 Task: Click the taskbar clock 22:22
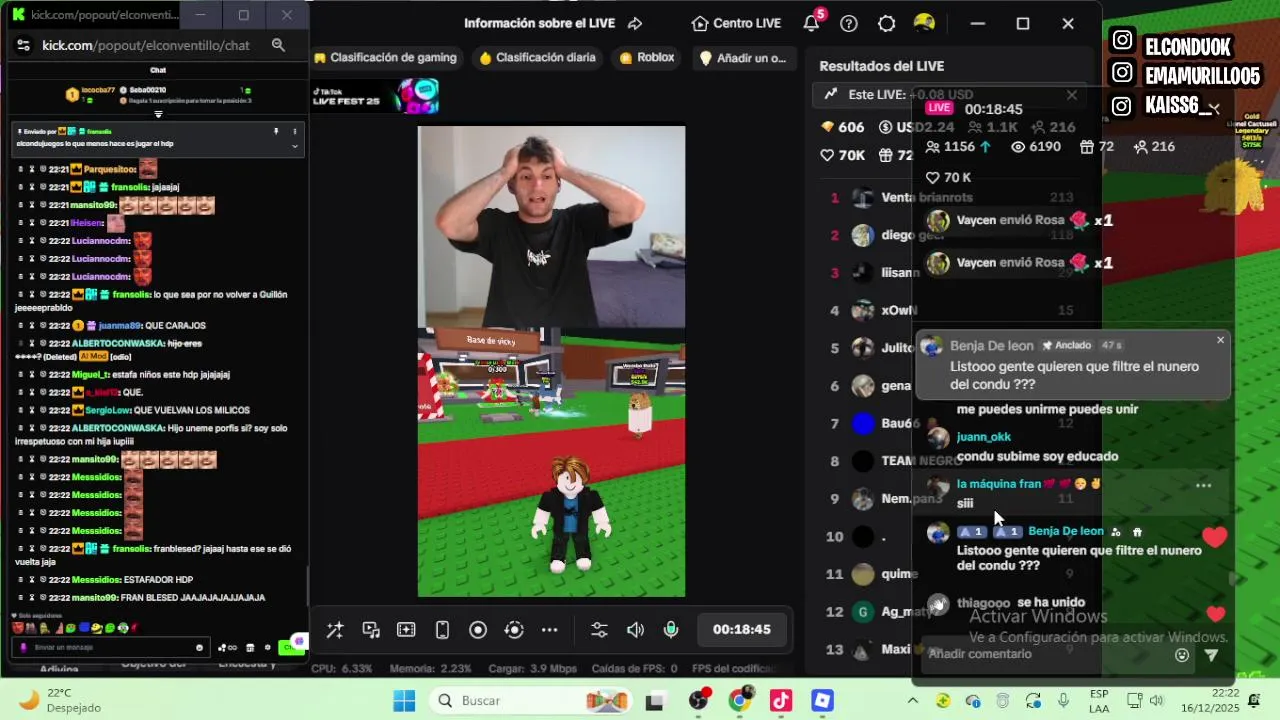pos(1212,700)
